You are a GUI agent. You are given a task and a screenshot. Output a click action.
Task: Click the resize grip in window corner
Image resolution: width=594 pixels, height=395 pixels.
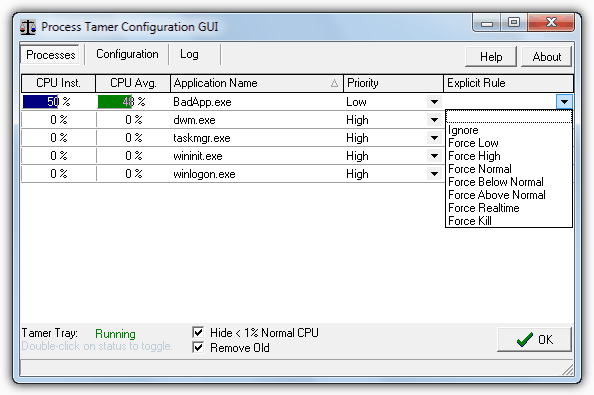click(568, 370)
